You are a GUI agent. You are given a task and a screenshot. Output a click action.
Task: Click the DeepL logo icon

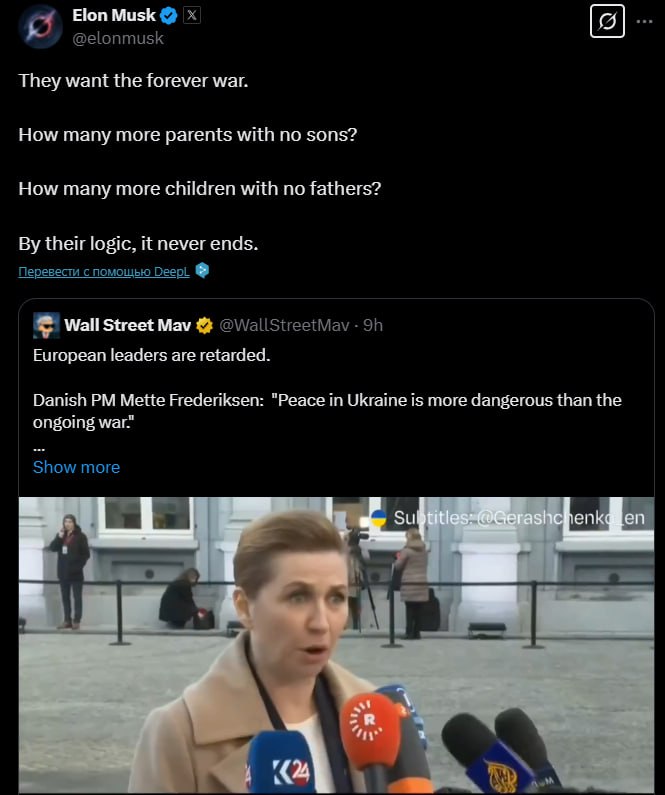(202, 271)
